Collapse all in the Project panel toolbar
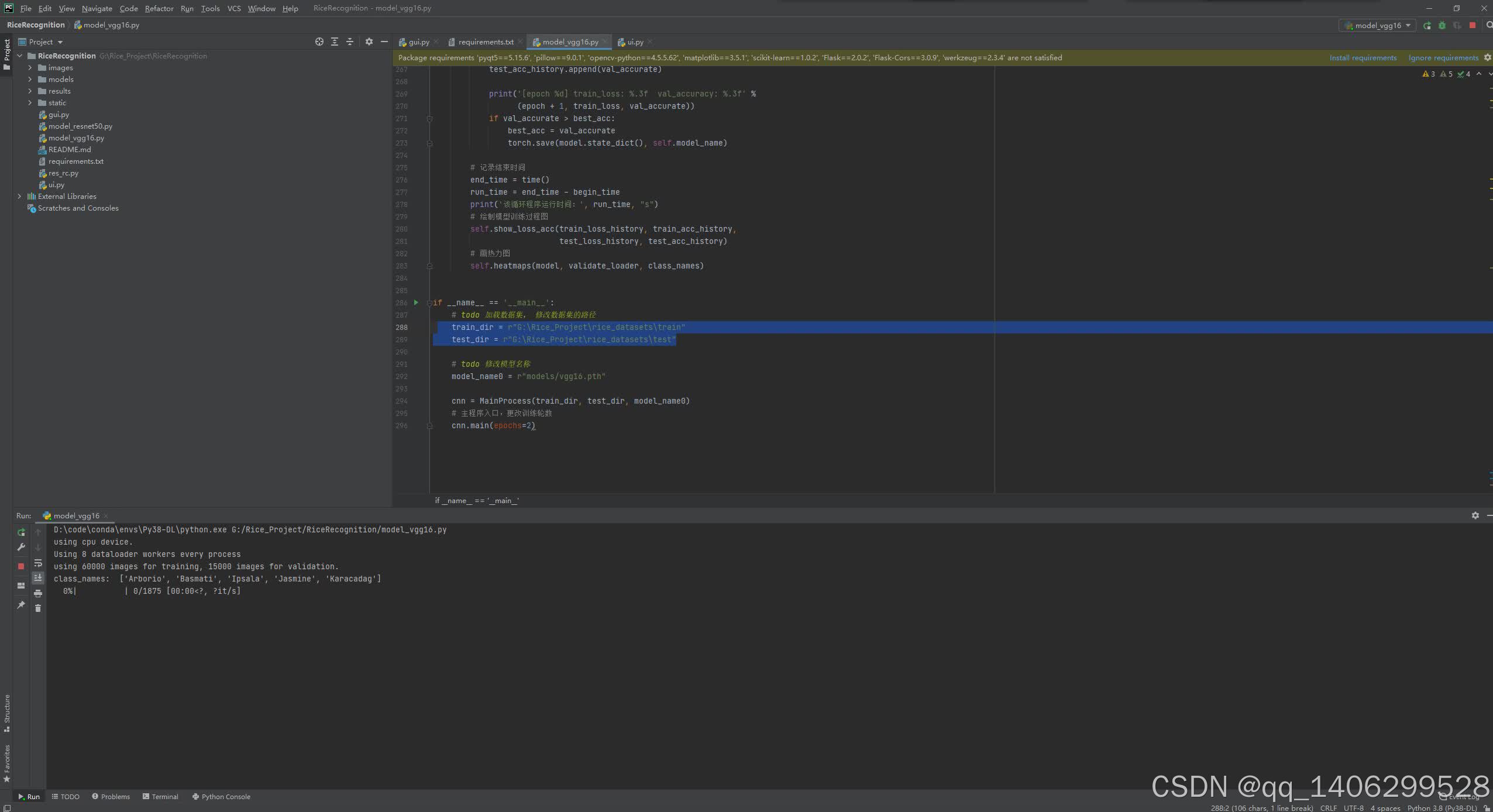Screen dimensions: 1493x812 [350, 42]
